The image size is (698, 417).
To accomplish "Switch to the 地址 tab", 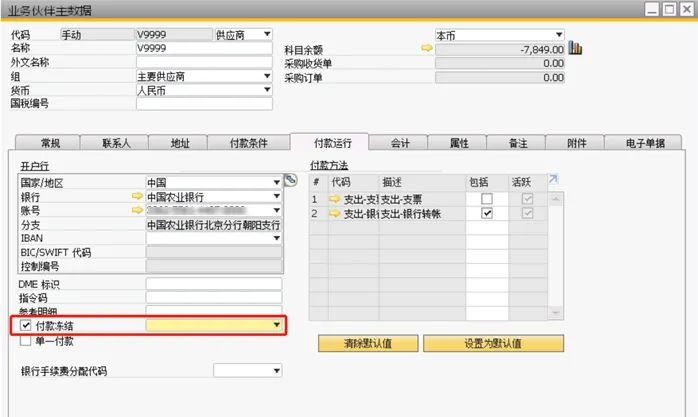I will (x=179, y=143).
